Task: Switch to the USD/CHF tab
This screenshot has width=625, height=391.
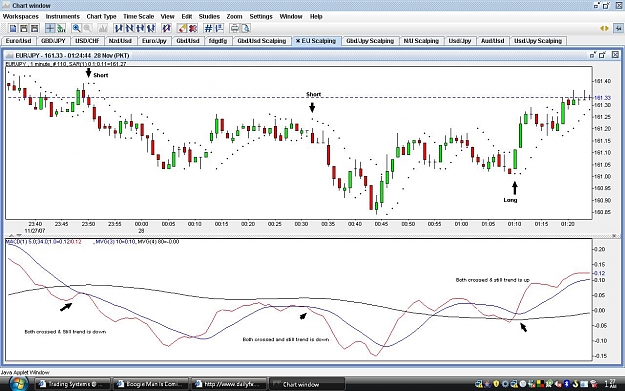Action: (87, 41)
